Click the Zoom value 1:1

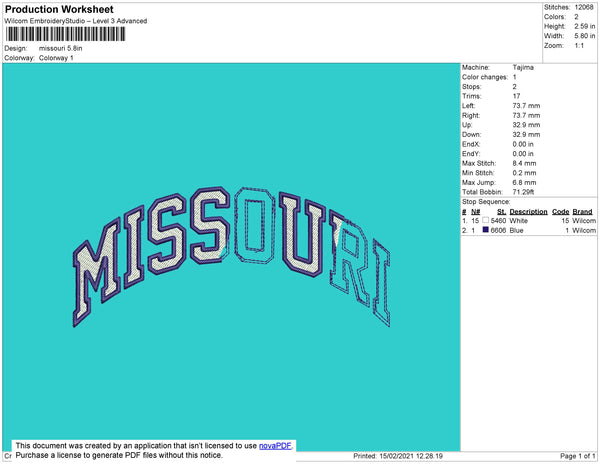579,46
